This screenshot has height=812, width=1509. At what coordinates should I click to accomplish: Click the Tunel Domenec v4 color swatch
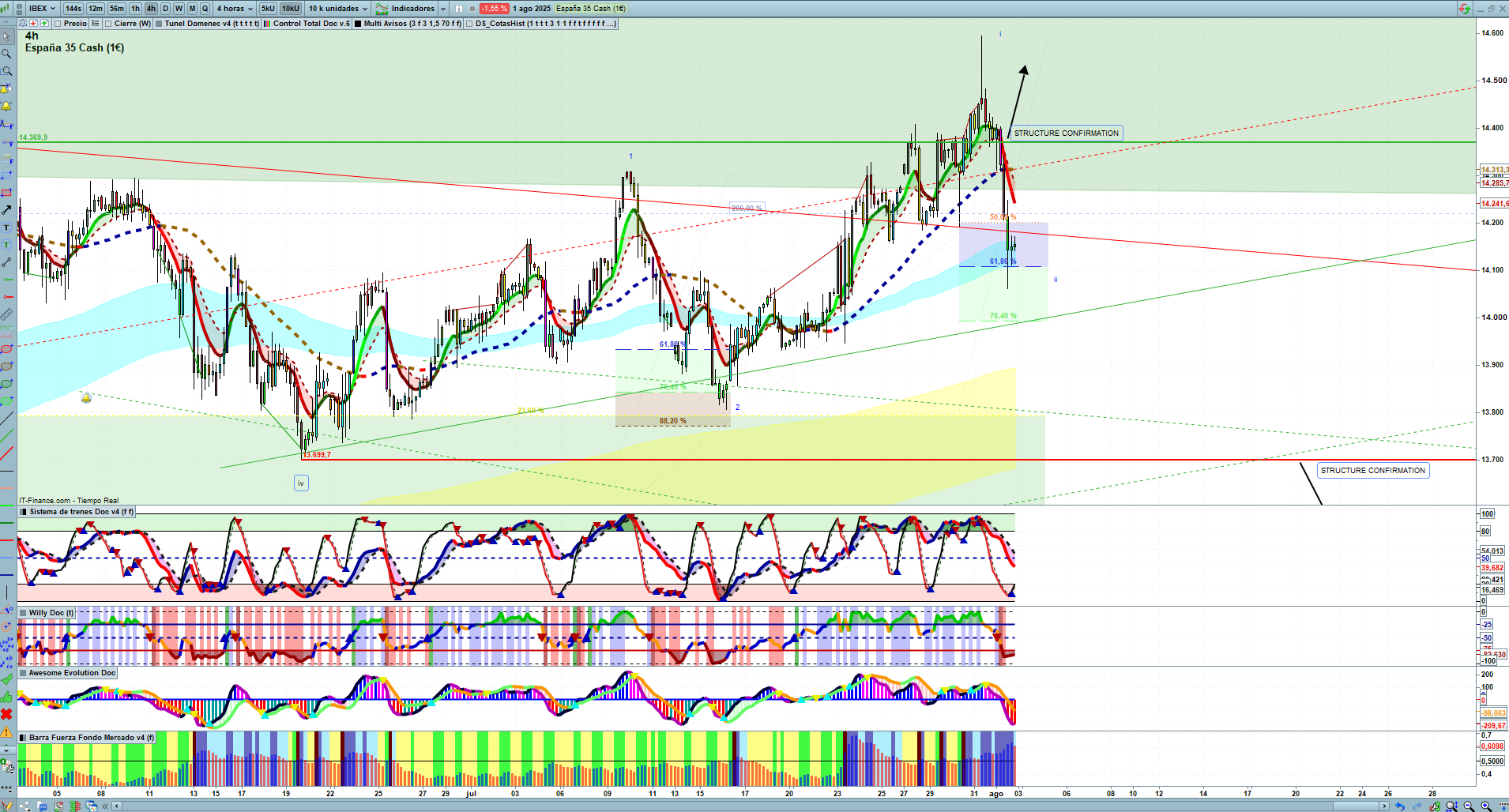point(159,24)
